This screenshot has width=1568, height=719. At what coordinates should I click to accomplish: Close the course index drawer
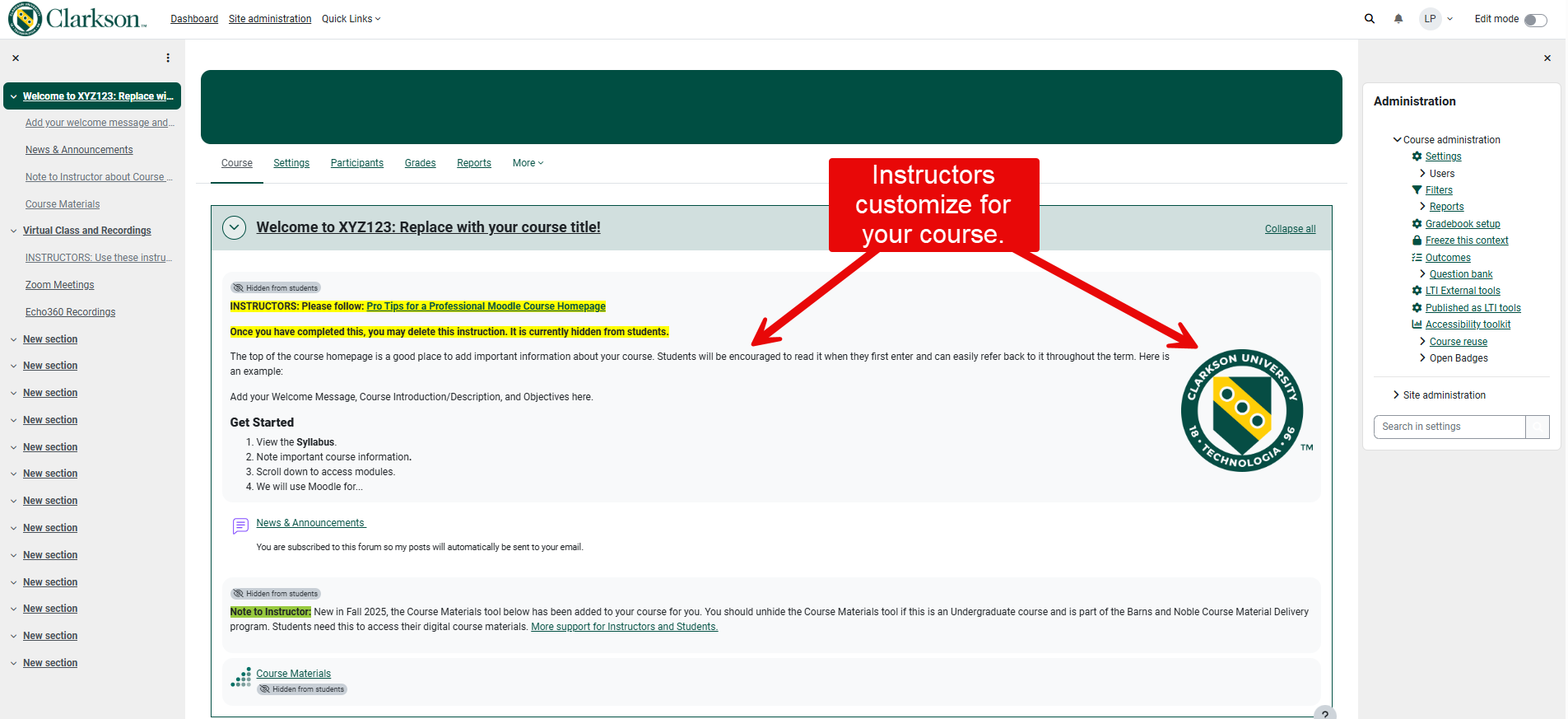click(x=16, y=58)
